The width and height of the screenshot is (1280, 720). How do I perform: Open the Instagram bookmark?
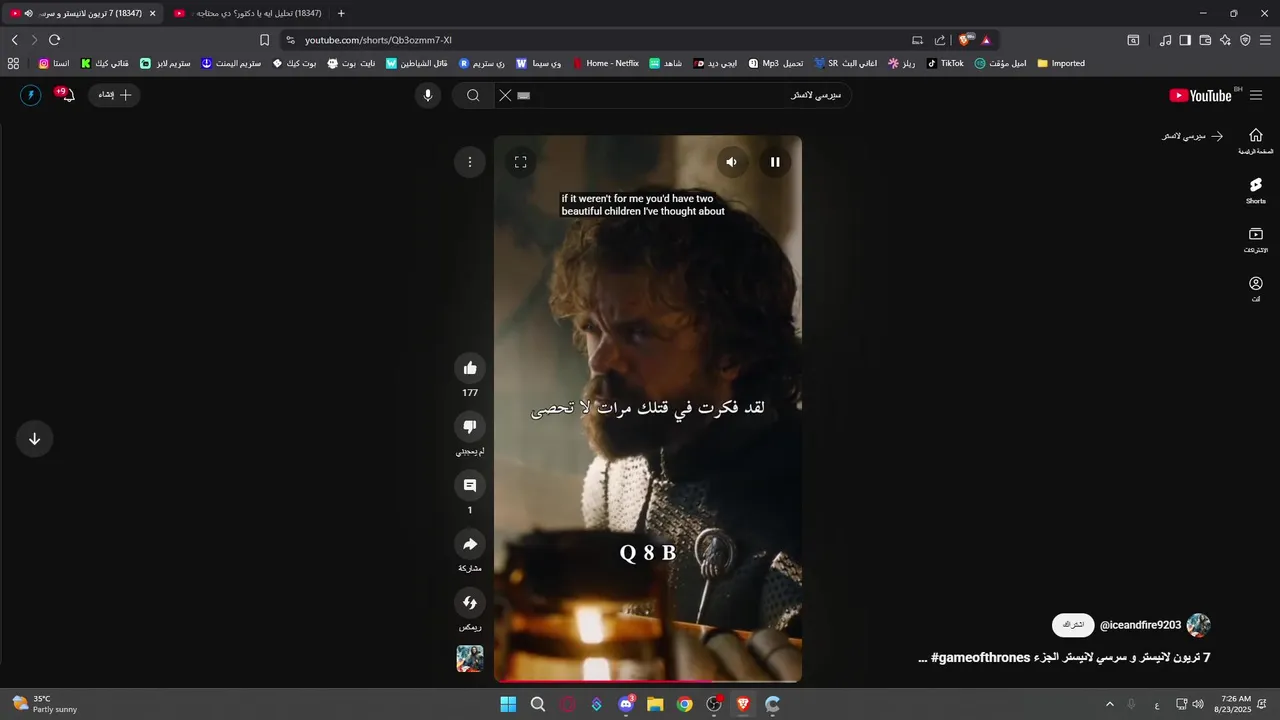click(54, 63)
